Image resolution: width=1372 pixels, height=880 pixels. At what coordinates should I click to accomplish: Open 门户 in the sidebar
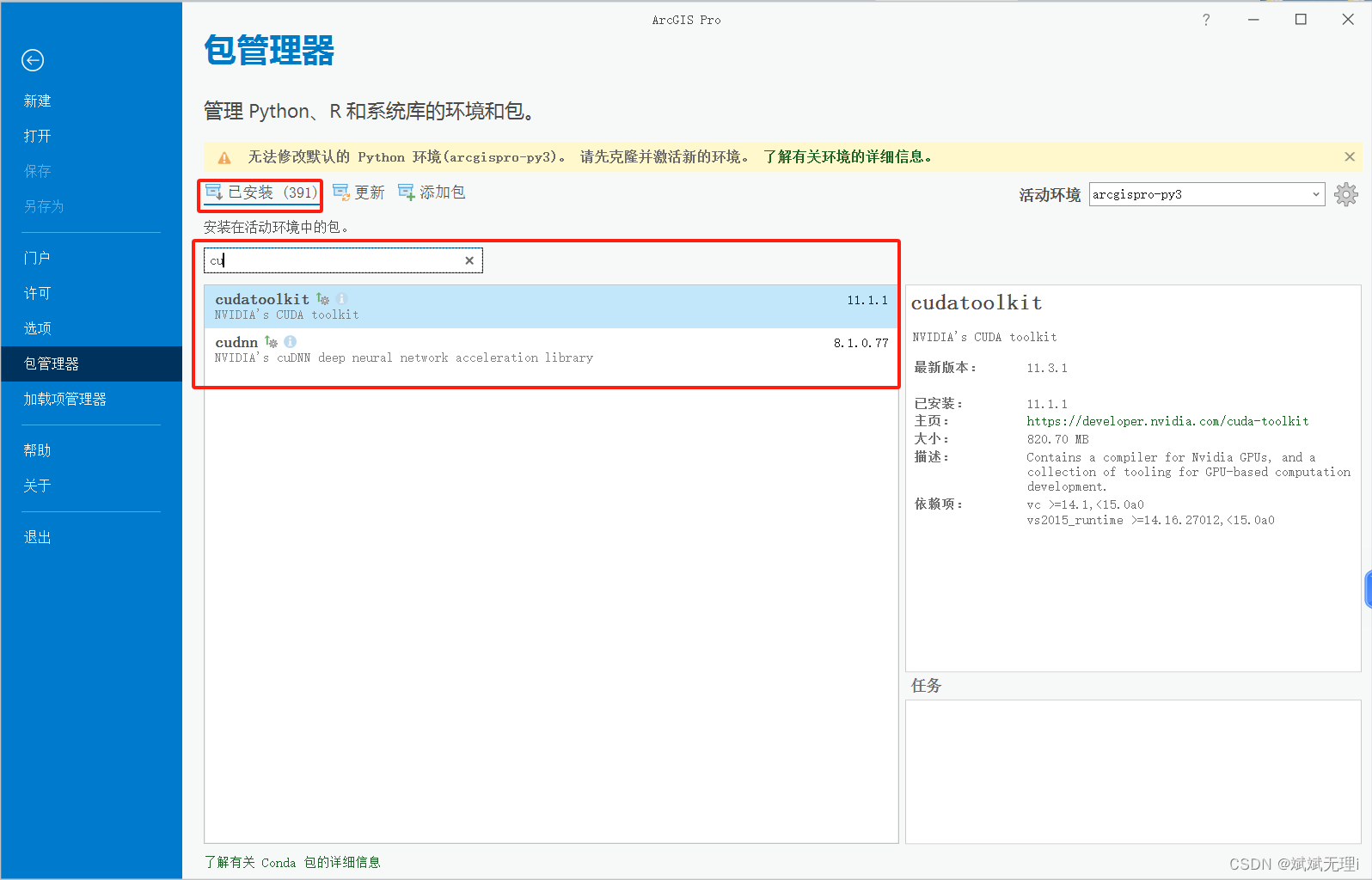38,258
